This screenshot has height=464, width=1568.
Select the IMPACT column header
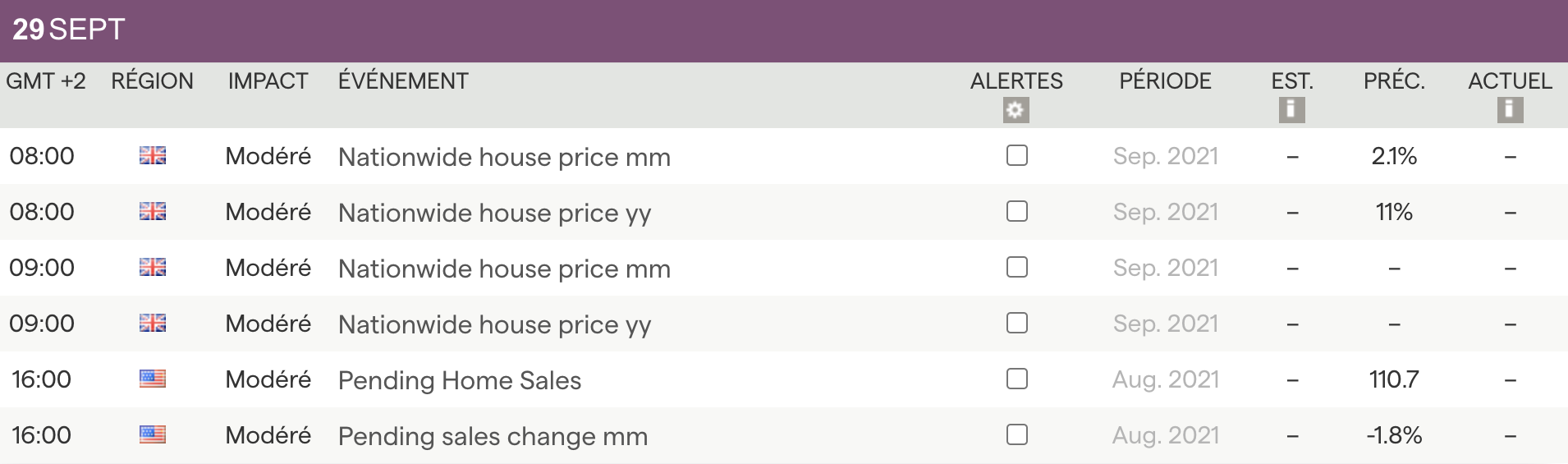(x=268, y=81)
